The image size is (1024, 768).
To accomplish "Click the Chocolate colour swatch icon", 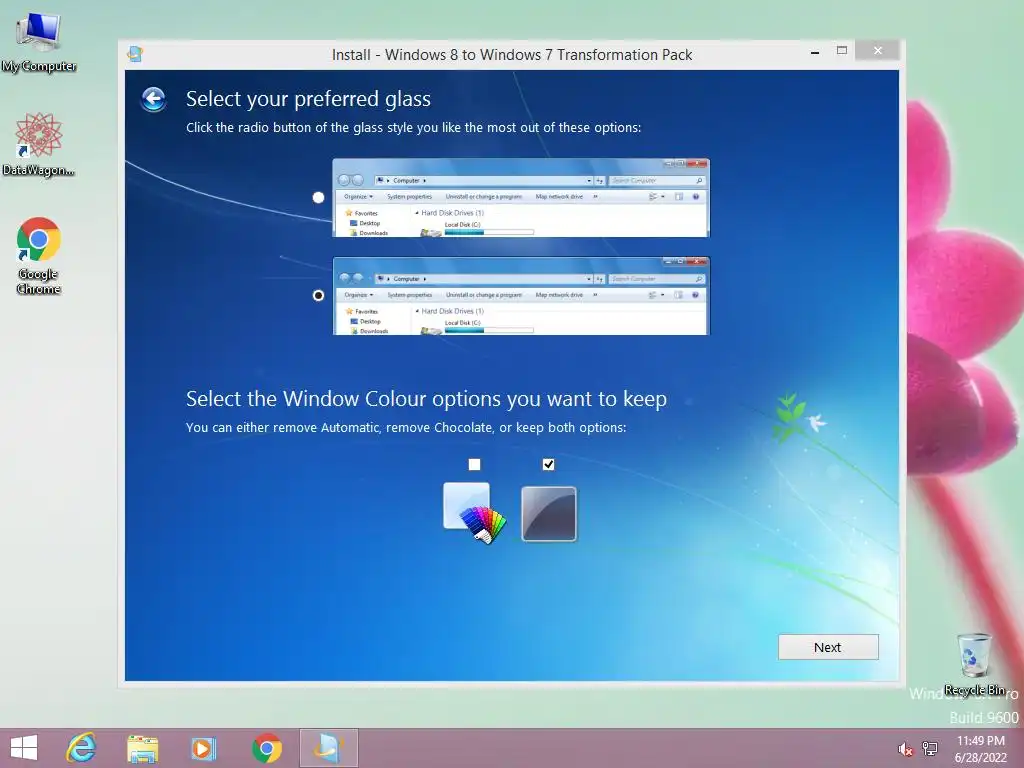I will point(549,514).
